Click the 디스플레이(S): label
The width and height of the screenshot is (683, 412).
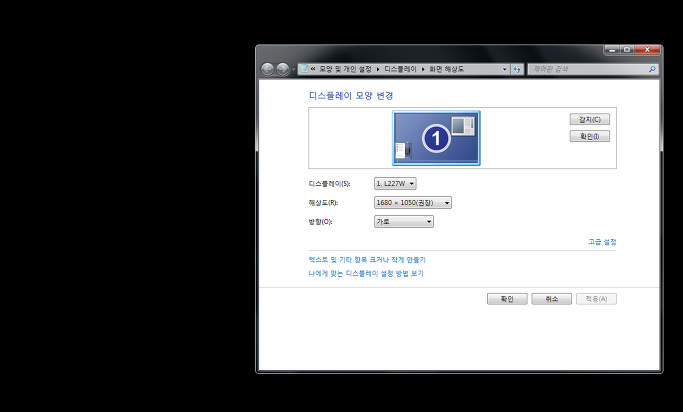[329, 184]
